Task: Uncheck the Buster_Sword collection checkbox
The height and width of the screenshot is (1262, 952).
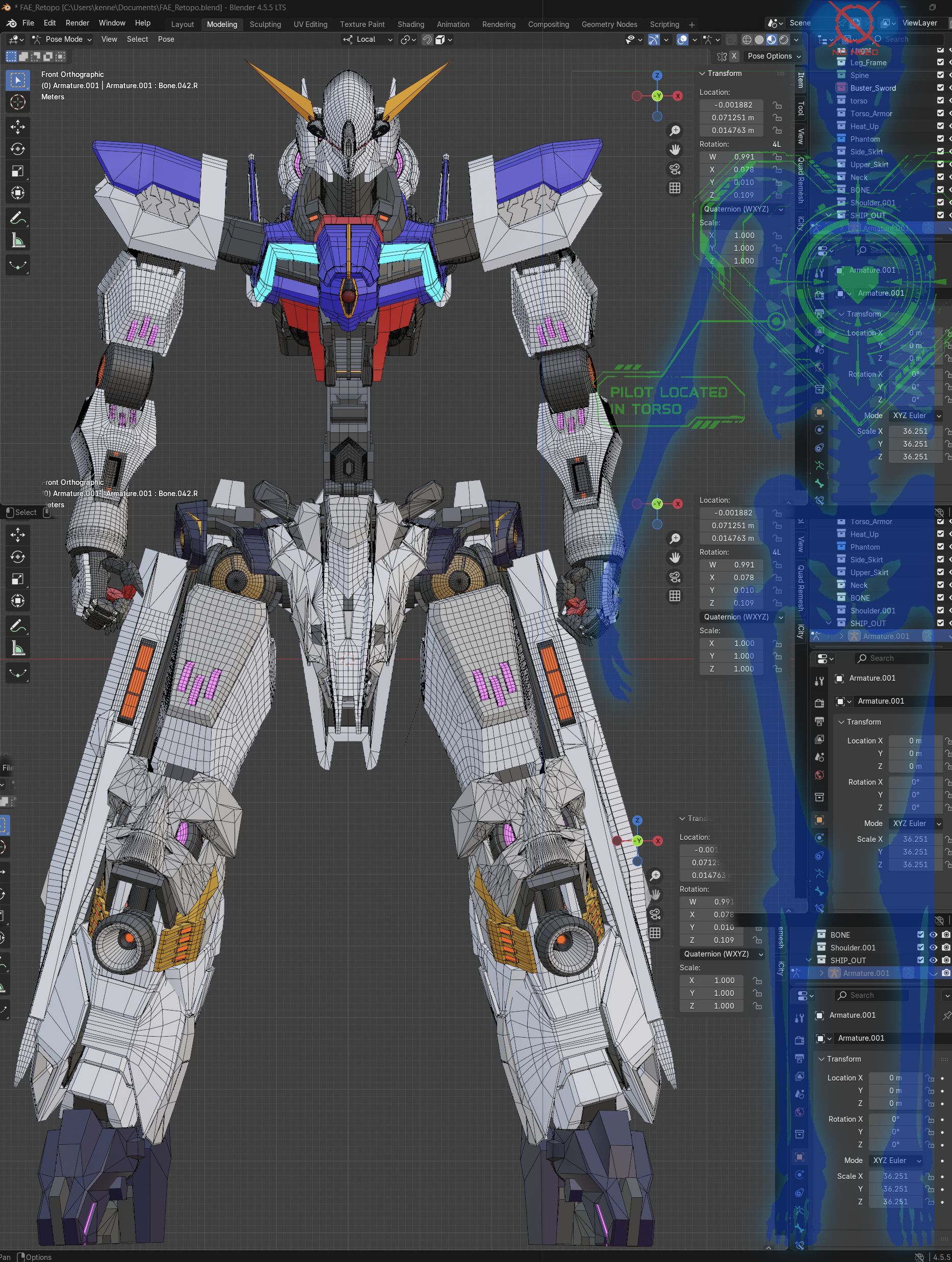Action: [x=940, y=87]
